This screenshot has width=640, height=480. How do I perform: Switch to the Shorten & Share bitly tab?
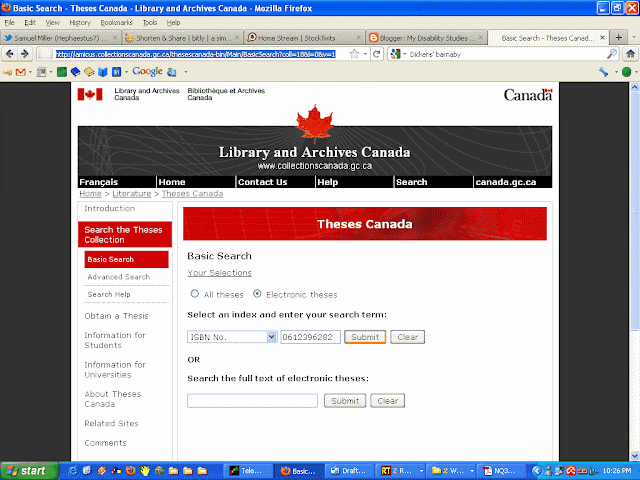pyautogui.click(x=182, y=38)
